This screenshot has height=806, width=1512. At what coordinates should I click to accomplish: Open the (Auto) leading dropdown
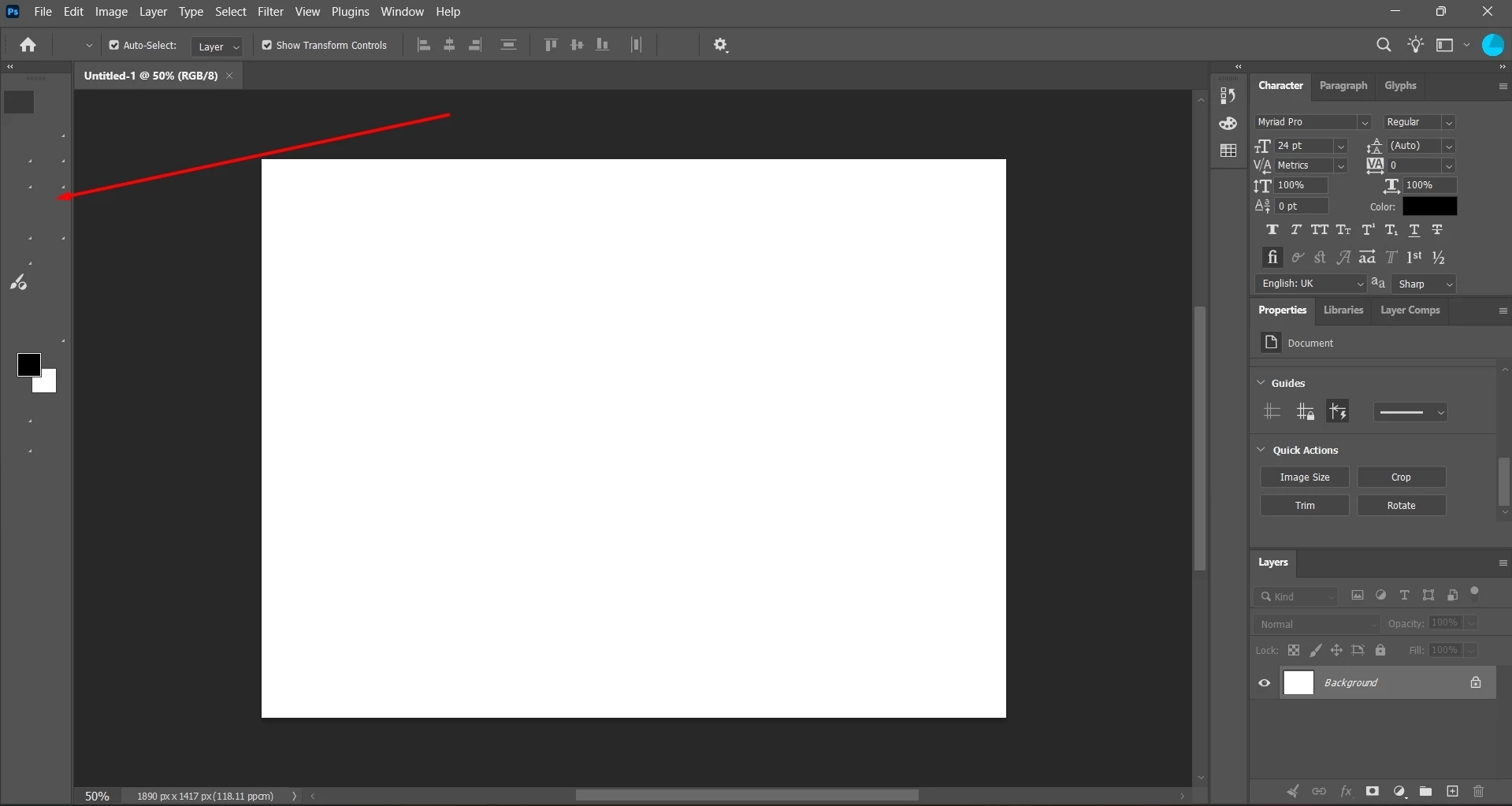(1448, 146)
